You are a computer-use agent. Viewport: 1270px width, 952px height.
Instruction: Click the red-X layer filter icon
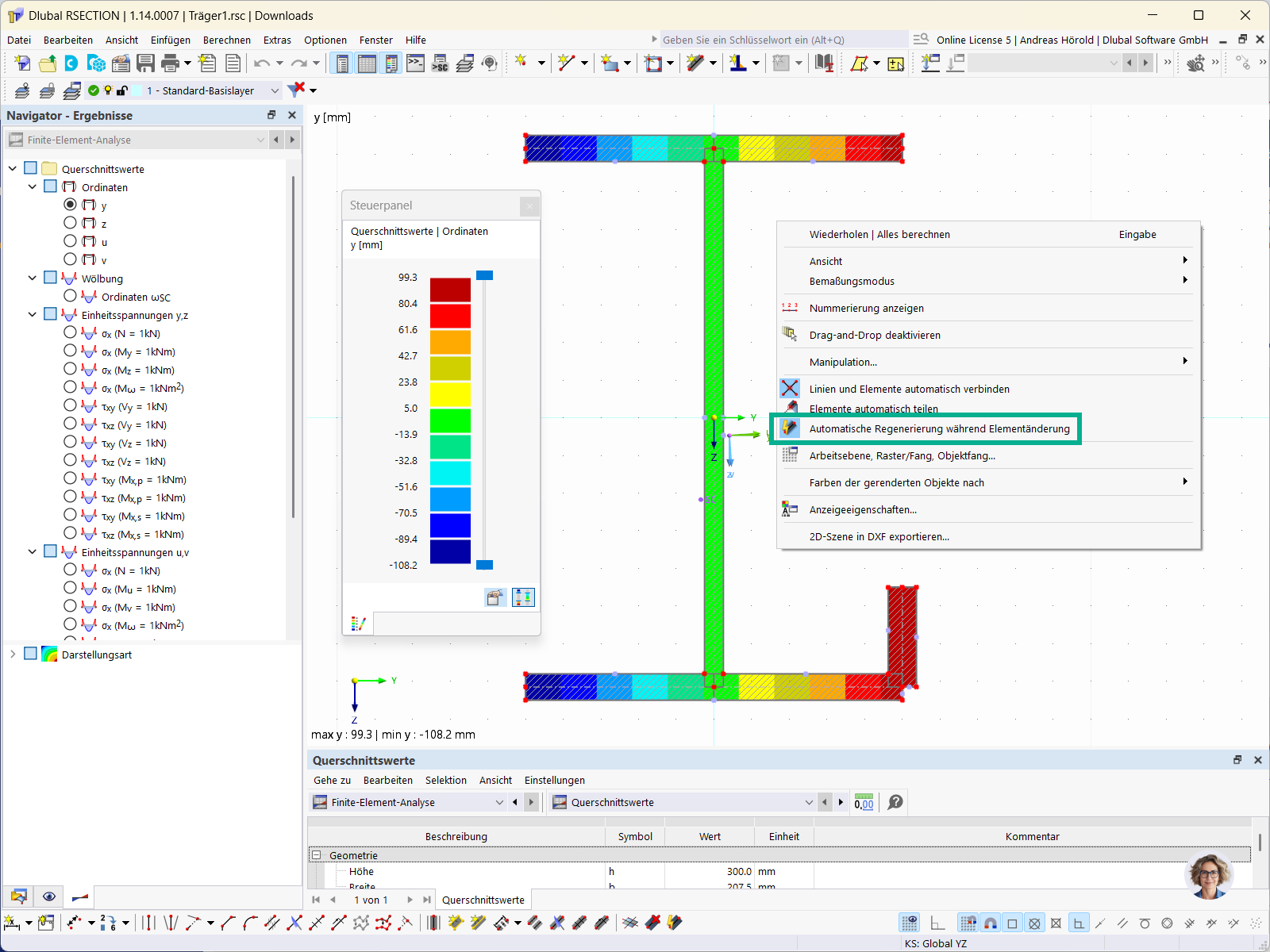click(x=296, y=90)
